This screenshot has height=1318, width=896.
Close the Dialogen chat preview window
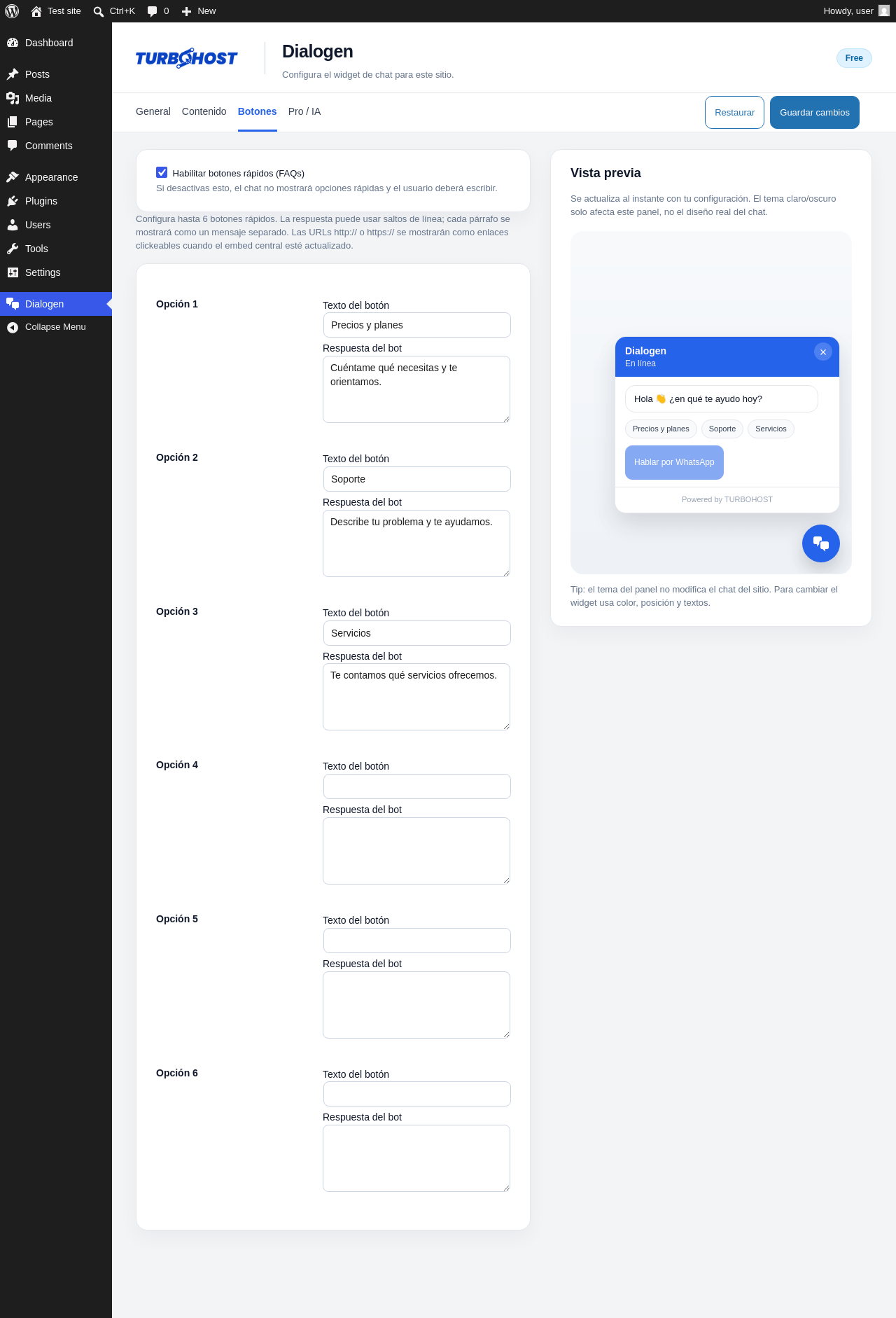click(823, 352)
